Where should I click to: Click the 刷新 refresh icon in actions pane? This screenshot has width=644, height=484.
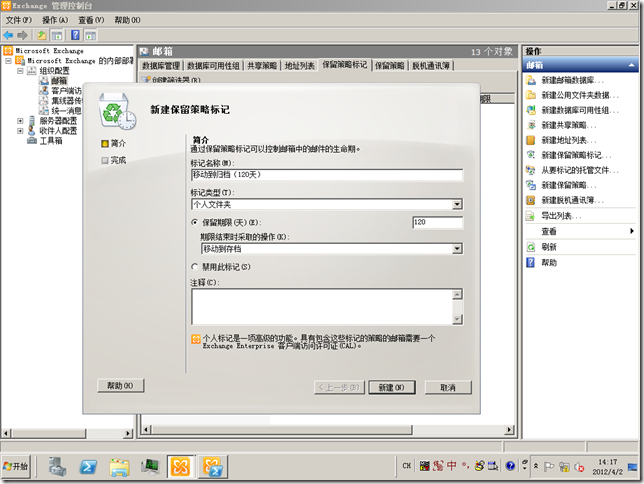(x=530, y=247)
